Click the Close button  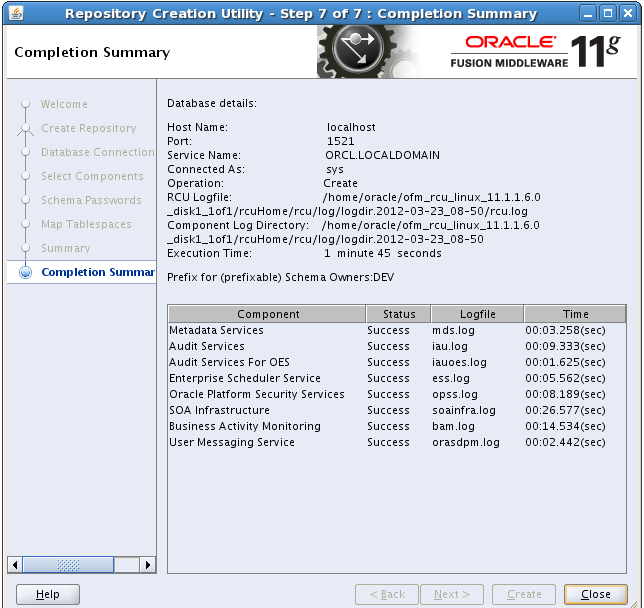click(596, 594)
